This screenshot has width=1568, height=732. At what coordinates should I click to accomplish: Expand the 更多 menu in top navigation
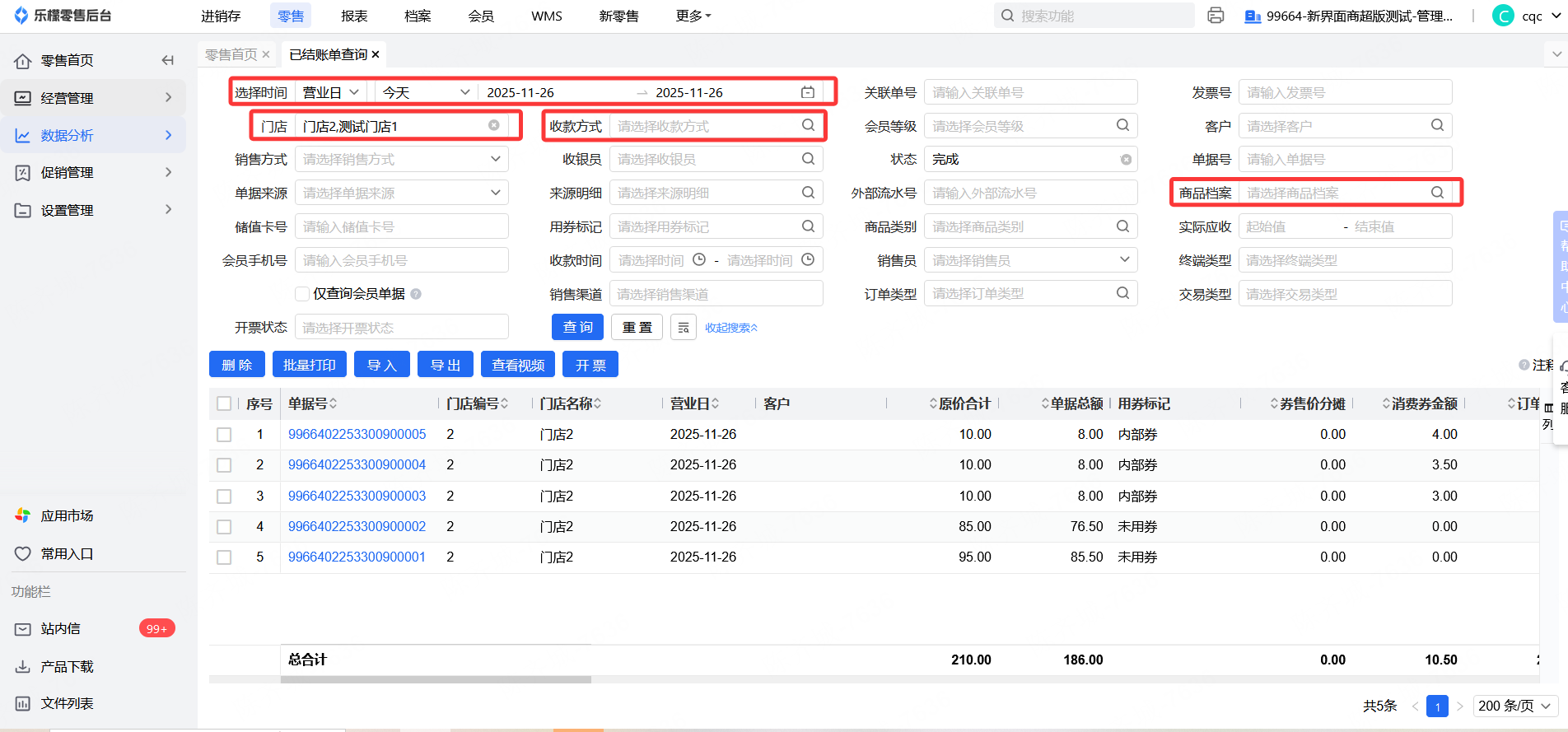693,16
